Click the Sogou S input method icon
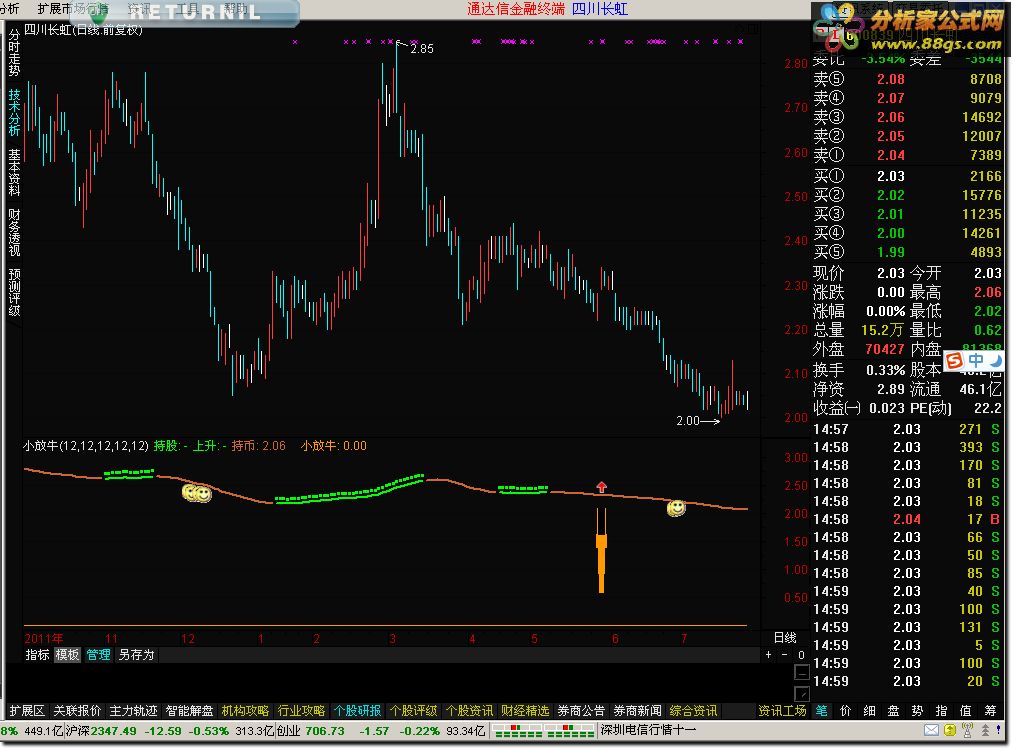The height and width of the screenshot is (749, 1013). 954,361
